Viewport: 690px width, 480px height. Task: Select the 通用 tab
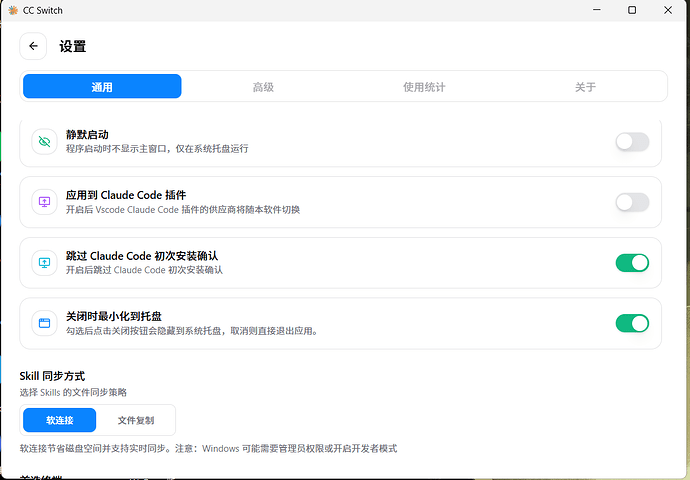(102, 86)
